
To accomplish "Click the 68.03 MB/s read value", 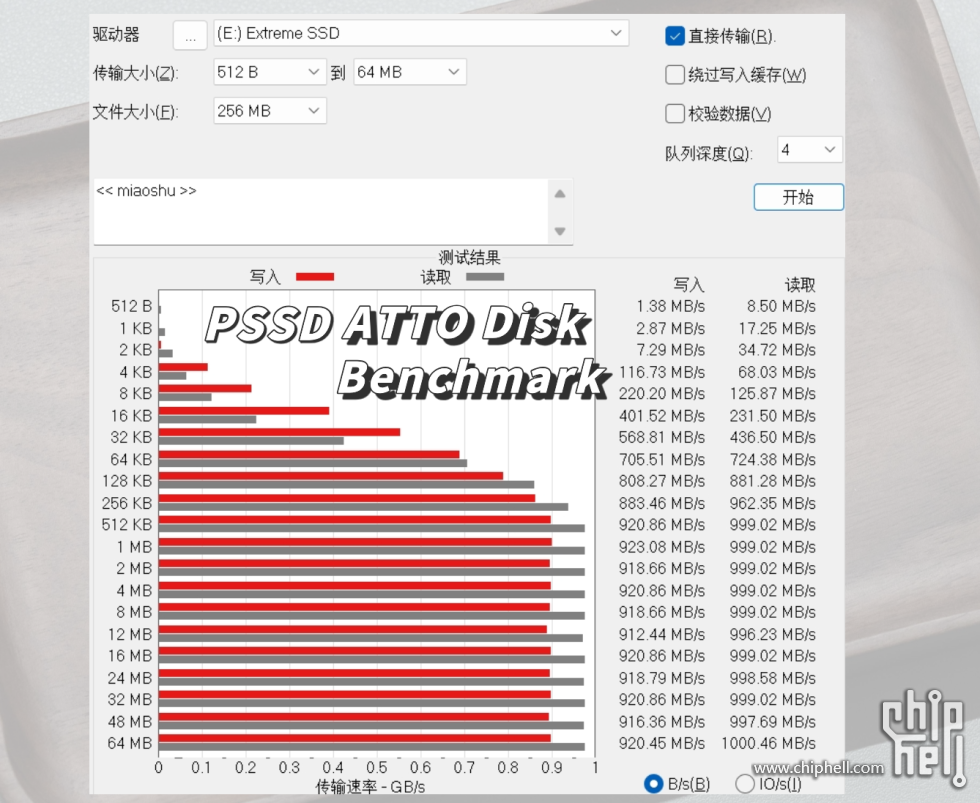I will [x=777, y=372].
